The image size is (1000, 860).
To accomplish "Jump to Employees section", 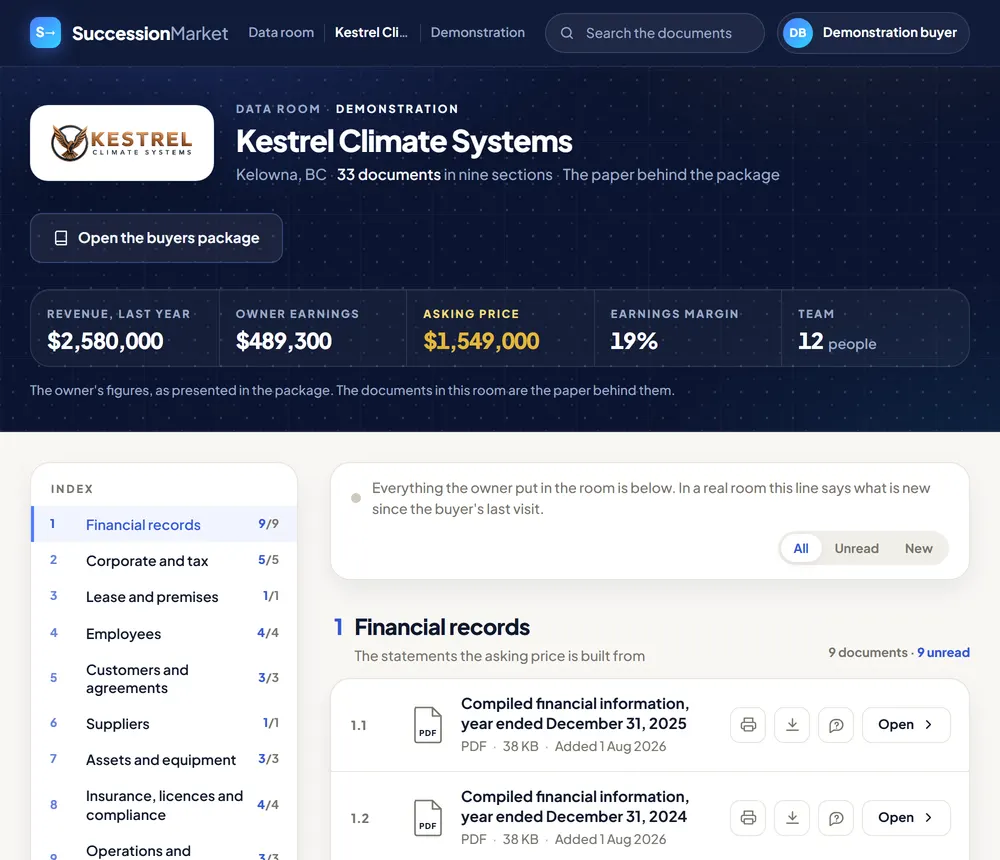I will pos(164,634).
